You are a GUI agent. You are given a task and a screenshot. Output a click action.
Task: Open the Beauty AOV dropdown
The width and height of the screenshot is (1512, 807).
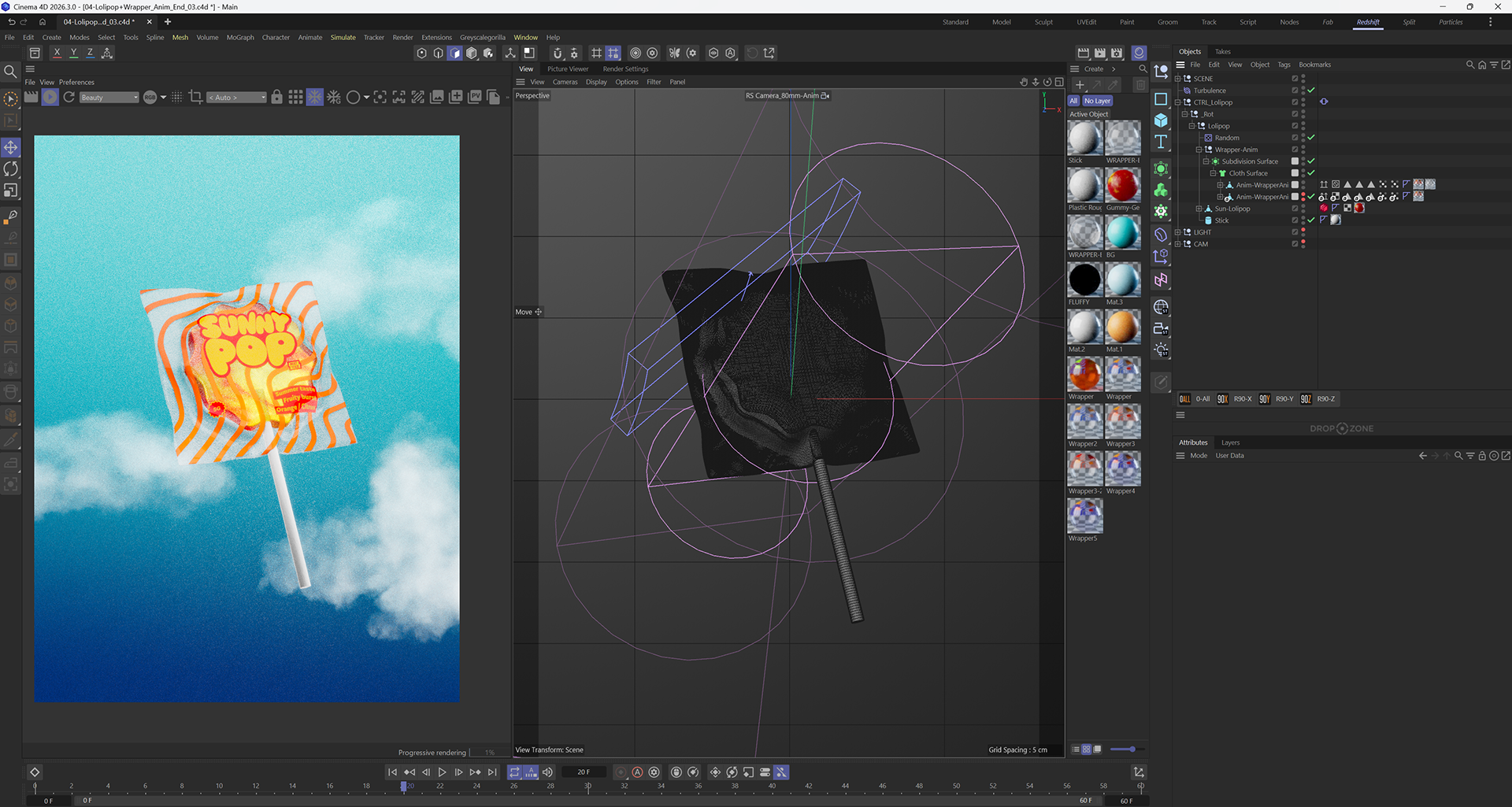pos(109,98)
